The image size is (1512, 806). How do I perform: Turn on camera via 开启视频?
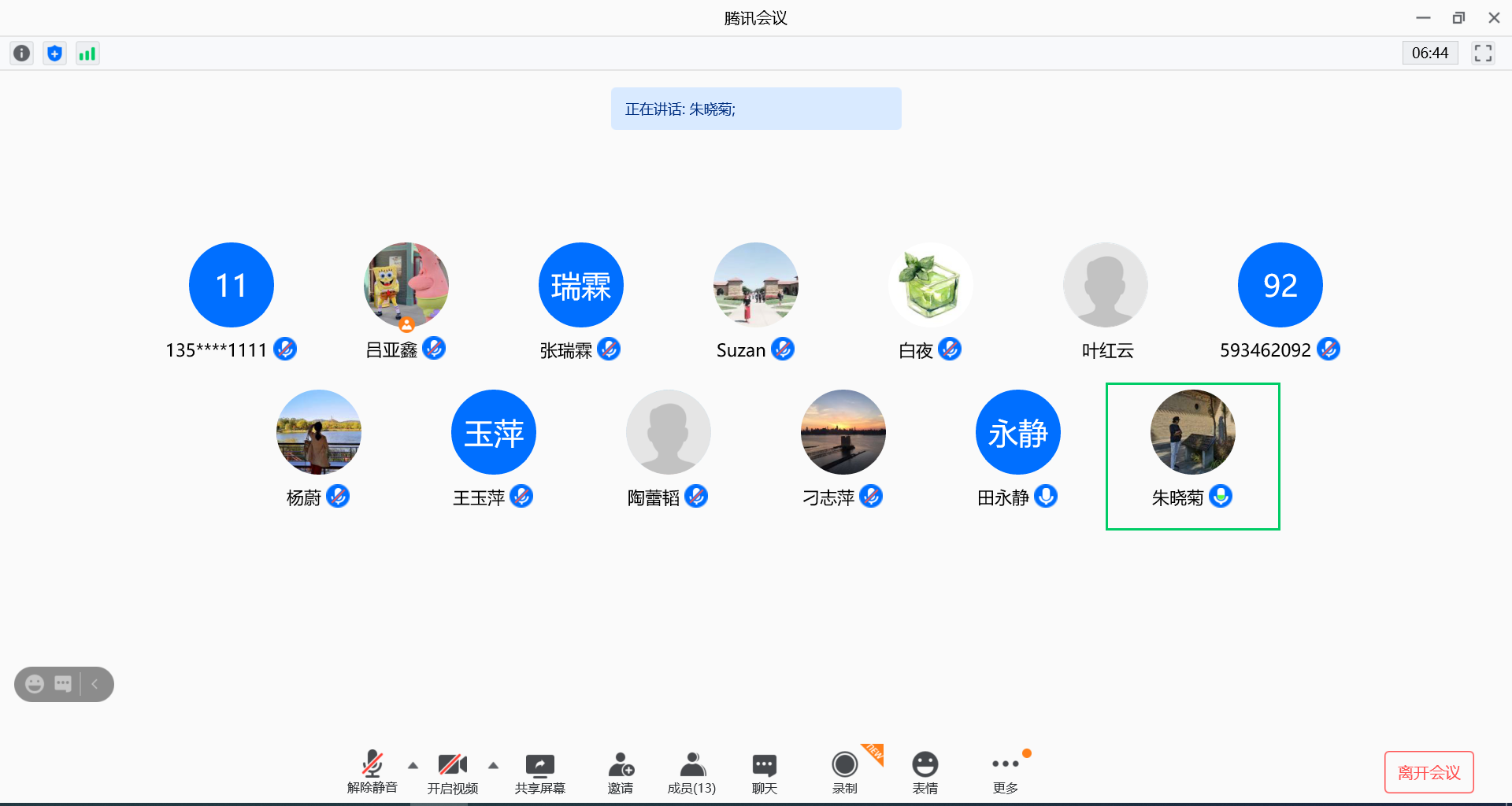point(453,773)
